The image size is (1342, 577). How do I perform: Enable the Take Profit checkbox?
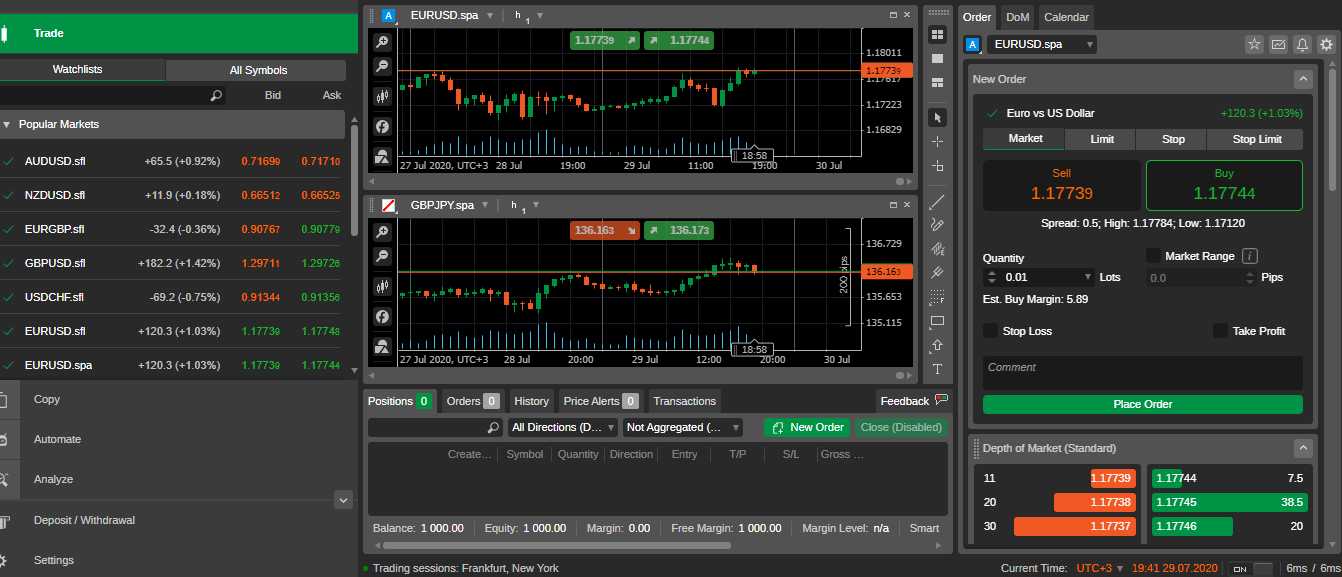pos(1220,330)
